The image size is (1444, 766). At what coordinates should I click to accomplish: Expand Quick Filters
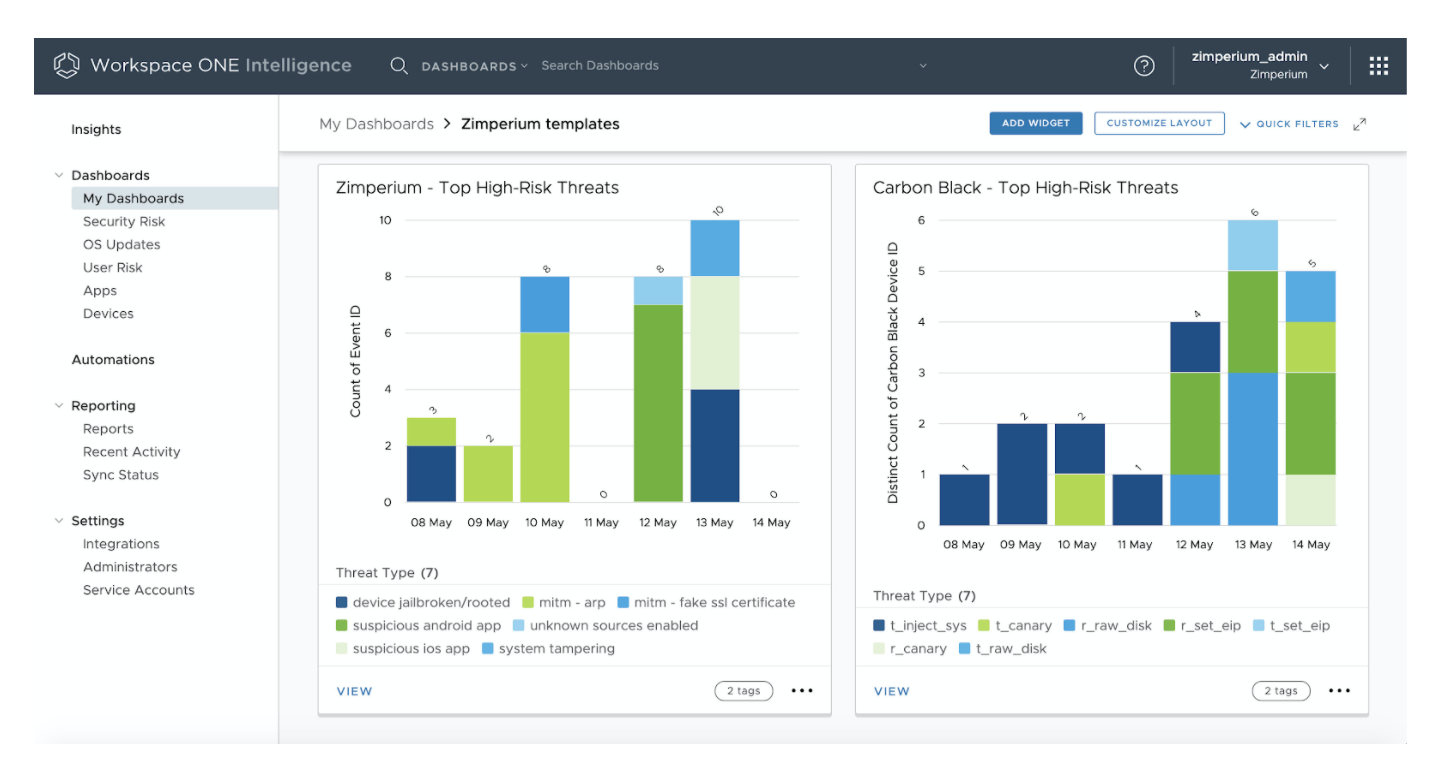1289,124
